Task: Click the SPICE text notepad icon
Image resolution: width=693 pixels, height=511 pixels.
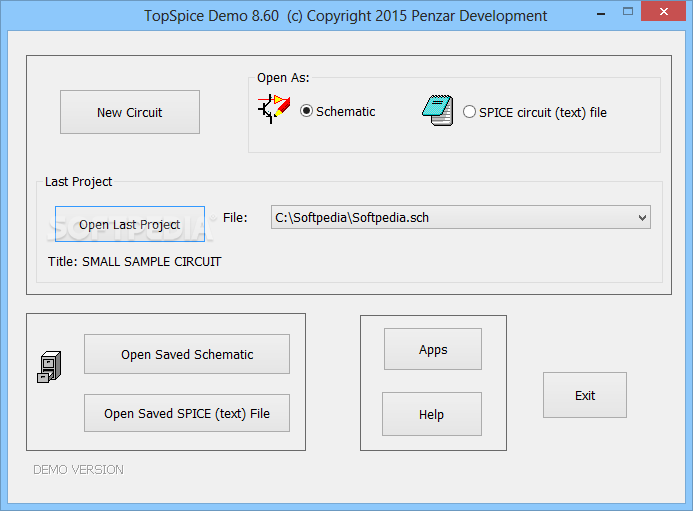Action: [x=438, y=111]
